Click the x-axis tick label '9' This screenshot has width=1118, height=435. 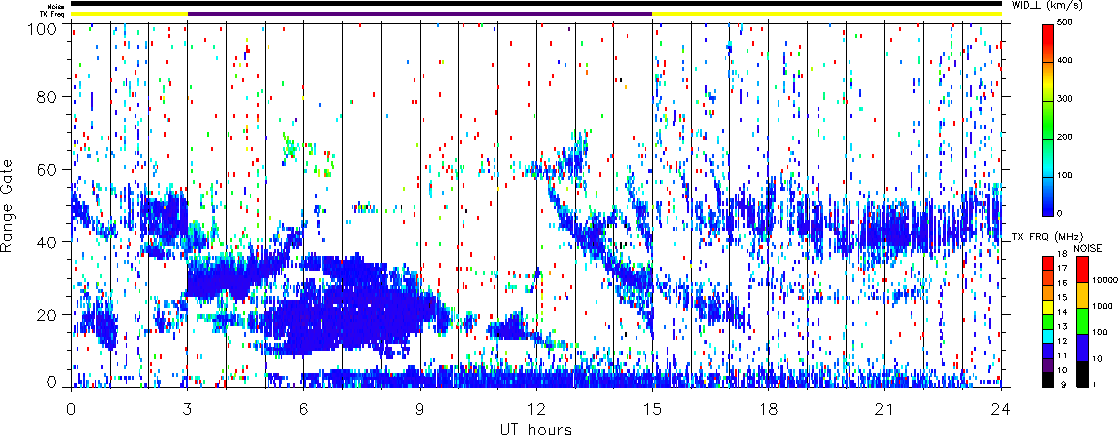tap(420, 407)
